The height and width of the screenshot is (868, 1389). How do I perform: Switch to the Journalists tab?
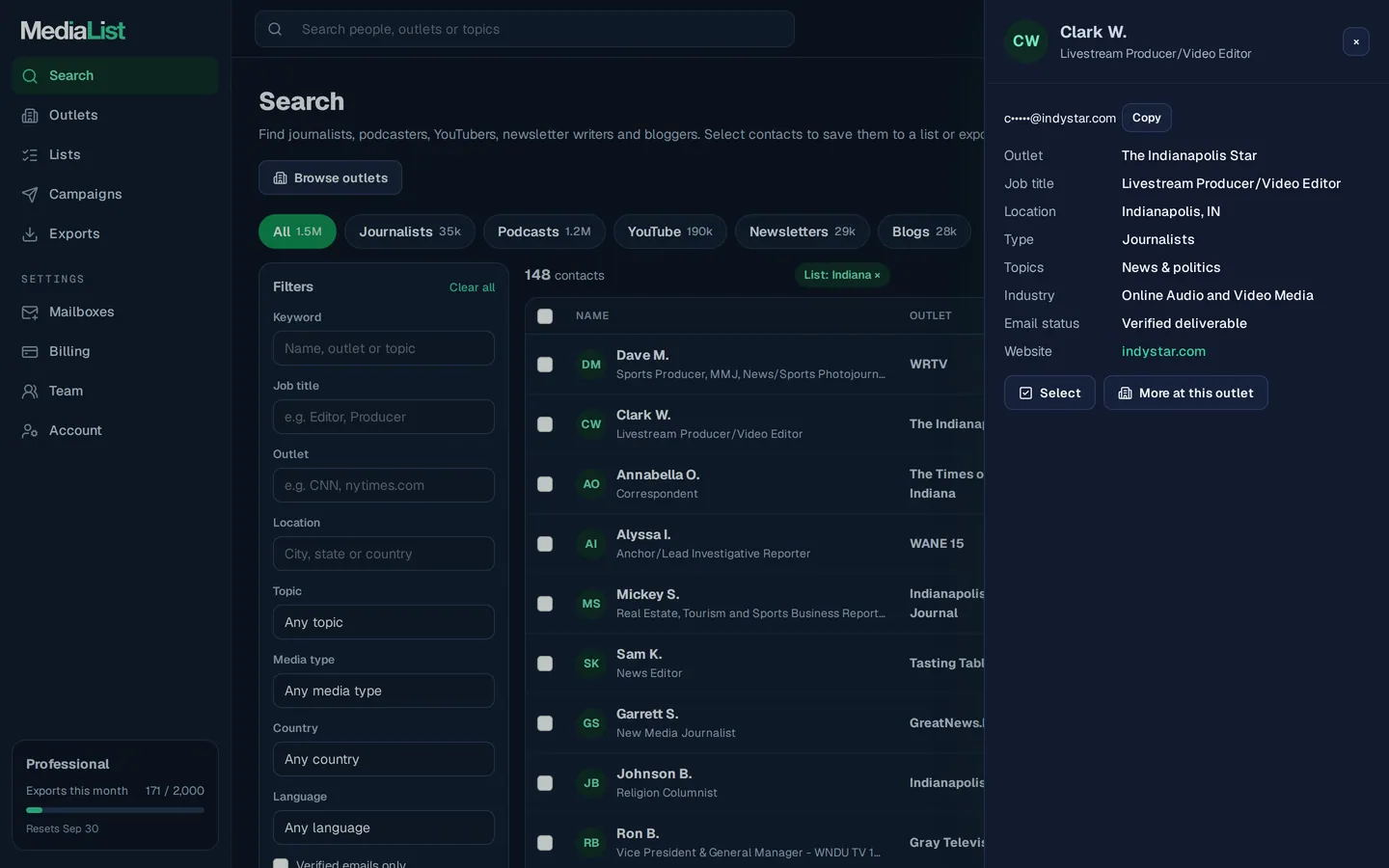tap(410, 231)
